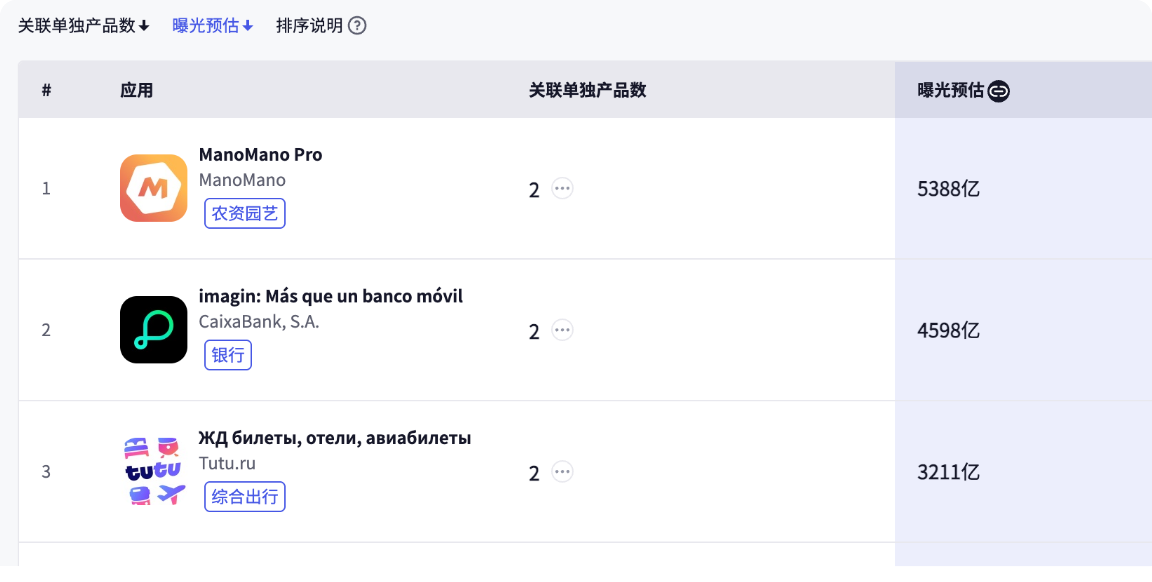The image size is (1152, 582).
Task: Open imagin: Más que un banco móvil title
Action: tap(331, 297)
